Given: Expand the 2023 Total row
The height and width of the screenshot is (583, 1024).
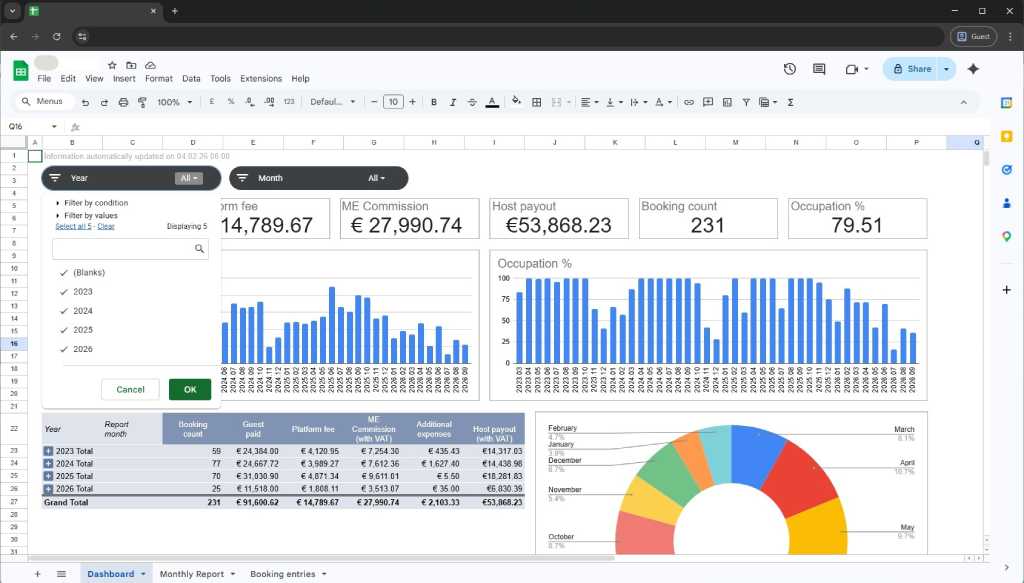Looking at the screenshot, I should pyautogui.click(x=48, y=451).
